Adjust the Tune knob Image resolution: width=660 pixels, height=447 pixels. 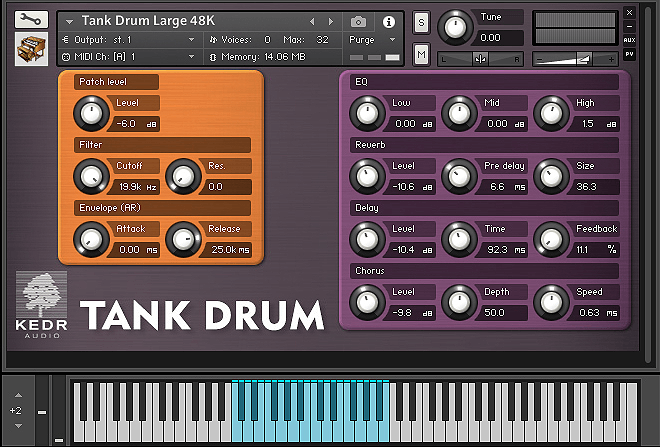tap(455, 27)
